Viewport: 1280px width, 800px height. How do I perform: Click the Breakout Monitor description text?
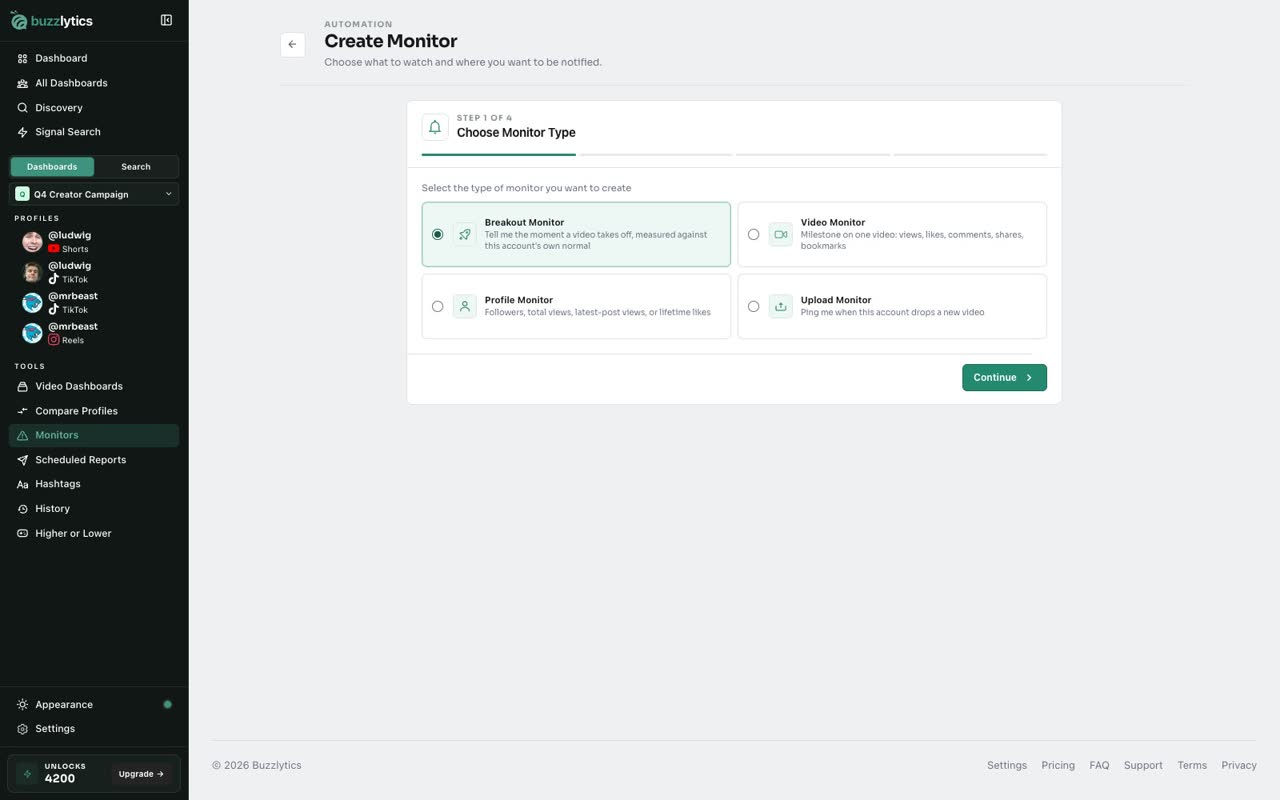click(596, 240)
